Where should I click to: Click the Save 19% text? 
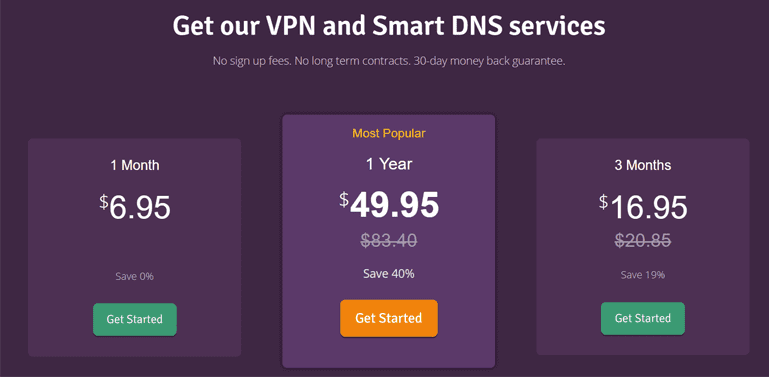[x=643, y=275]
